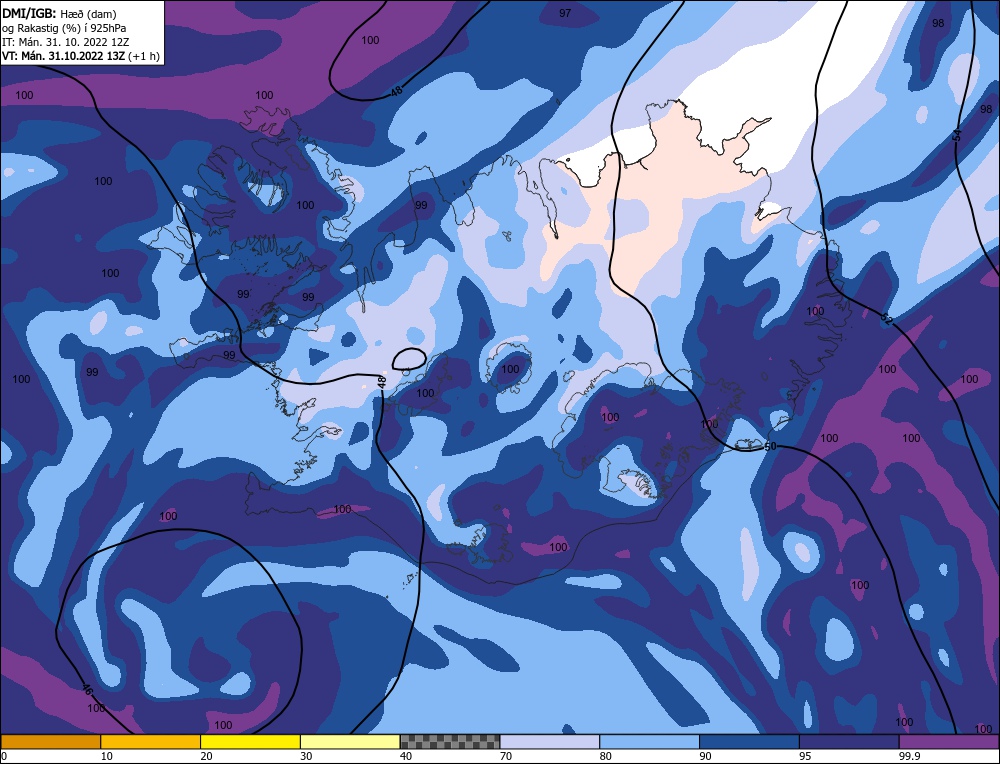Click the checkered 40–70 legend swatch
This screenshot has height=764, width=1000.
tap(450, 742)
